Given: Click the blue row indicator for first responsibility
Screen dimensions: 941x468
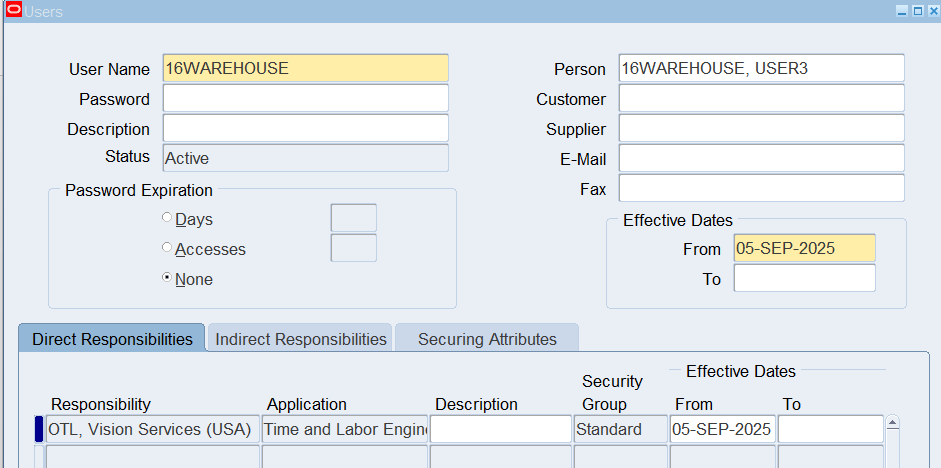Looking at the screenshot, I should pyautogui.click(x=39, y=429).
